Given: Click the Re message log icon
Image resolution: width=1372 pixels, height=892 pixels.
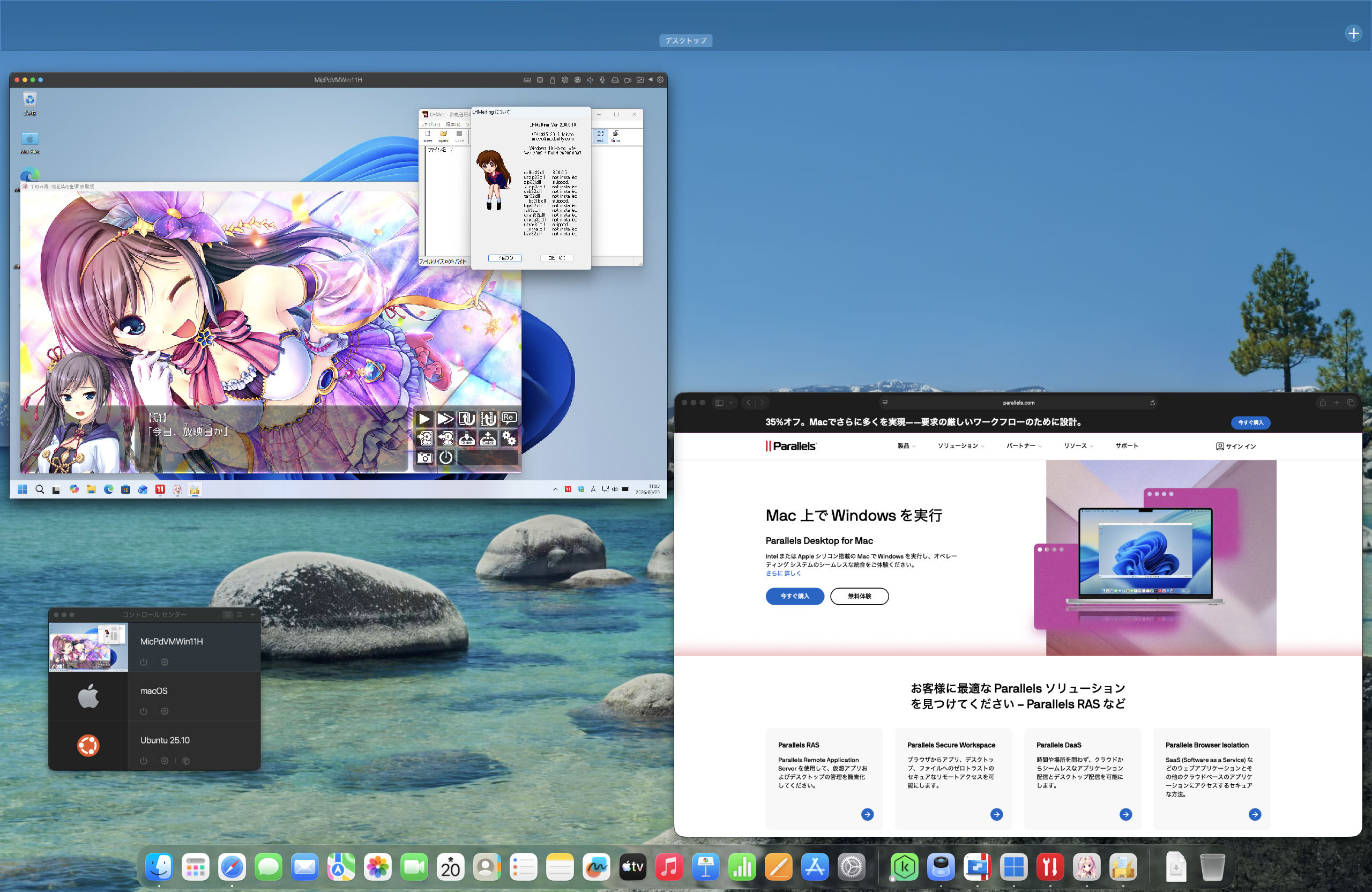Looking at the screenshot, I should (x=509, y=418).
